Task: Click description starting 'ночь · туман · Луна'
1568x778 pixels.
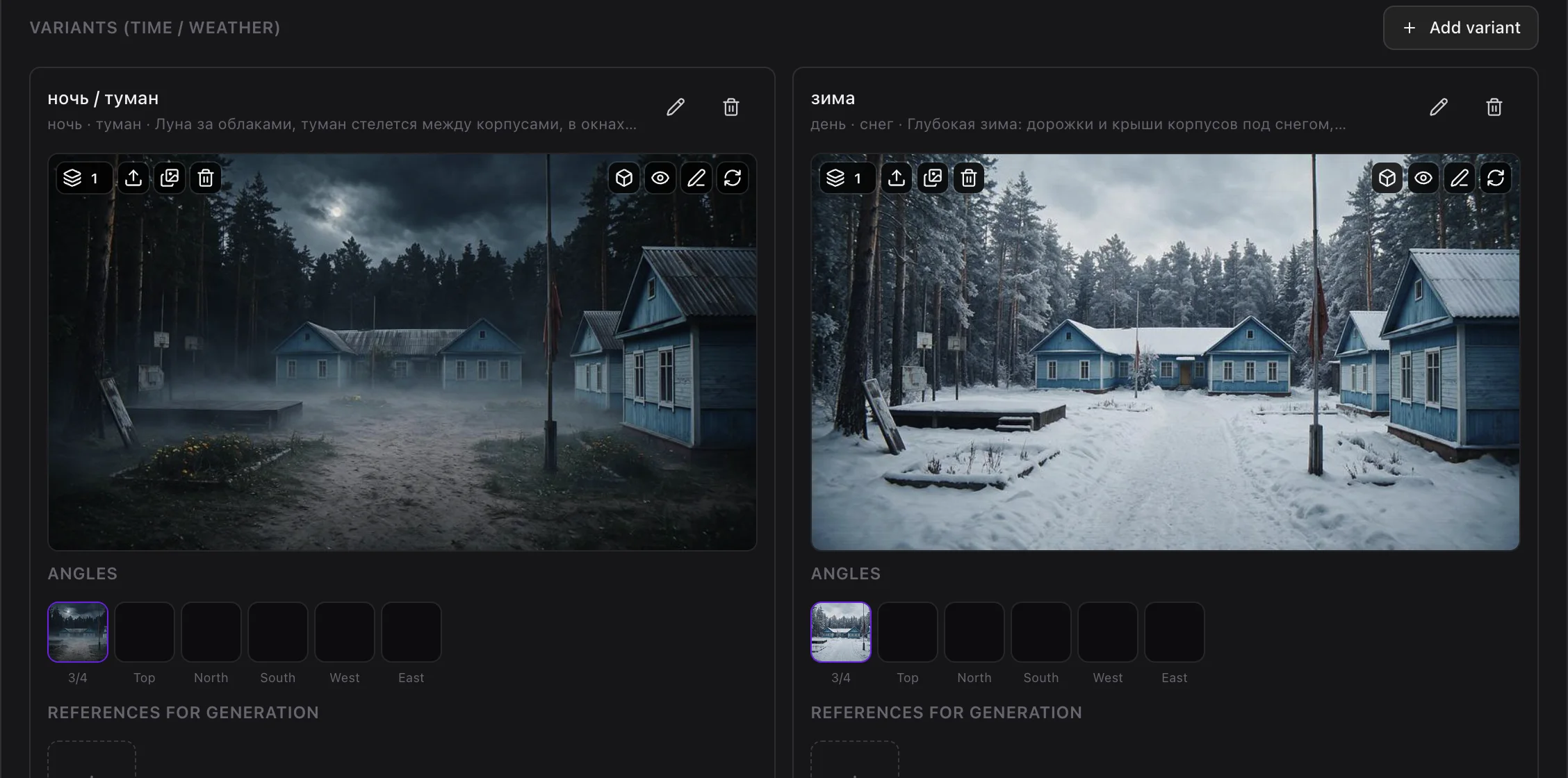Action: click(342, 124)
